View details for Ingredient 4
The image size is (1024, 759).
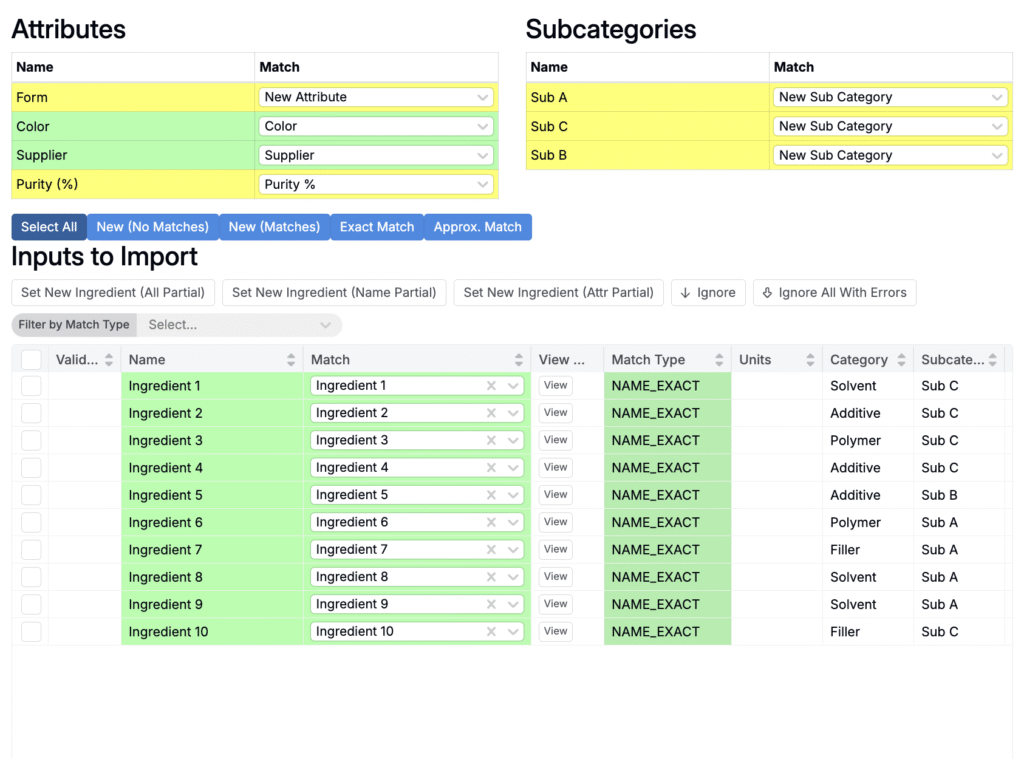(555, 467)
